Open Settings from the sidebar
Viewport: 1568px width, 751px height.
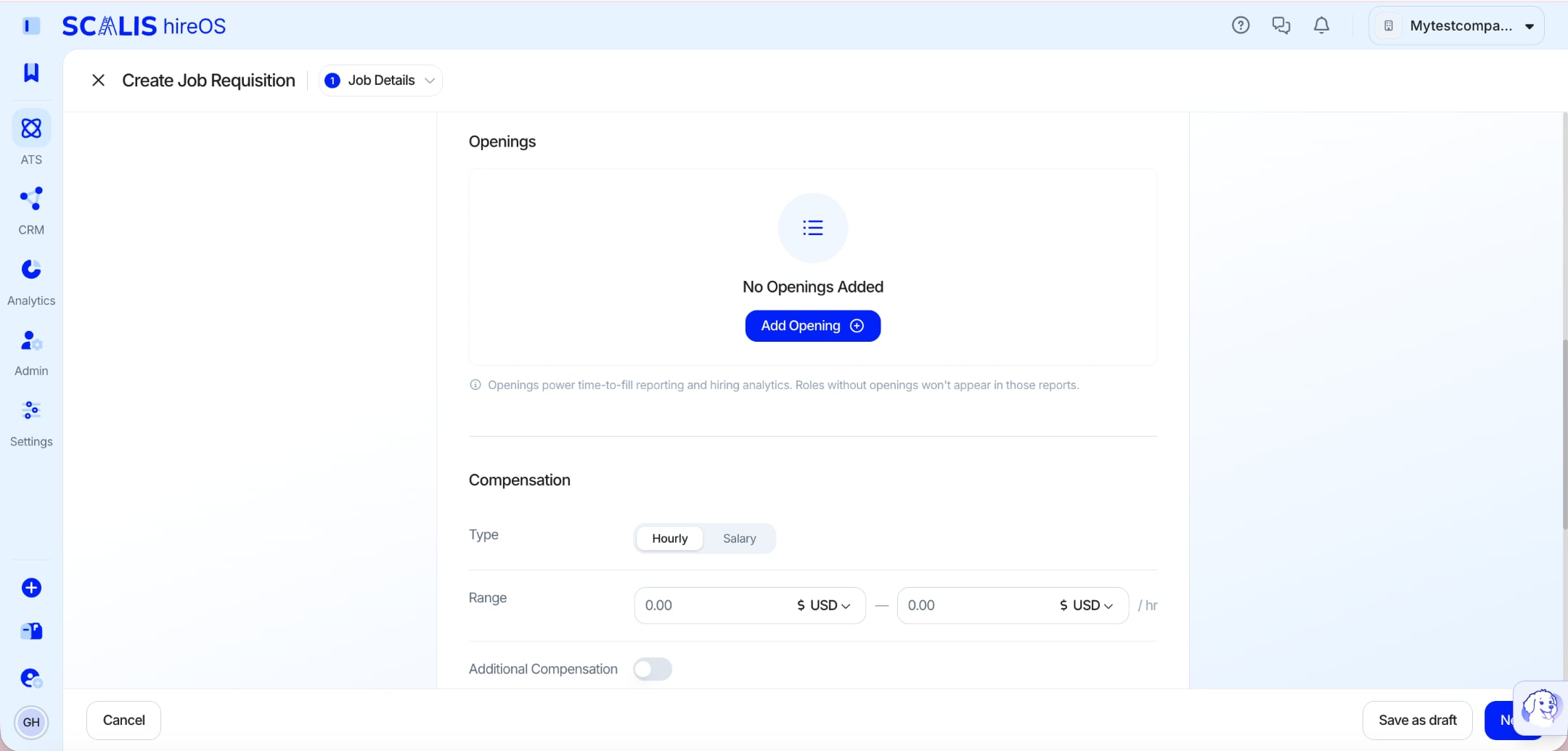point(31,424)
